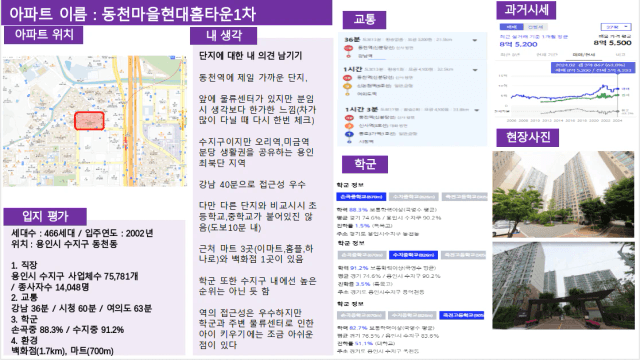Image resolution: width=640 pixels, height=360 pixels.
Task: Select 죽전고등학교 tab in second school block
Action: pyautogui.click(x=464, y=255)
